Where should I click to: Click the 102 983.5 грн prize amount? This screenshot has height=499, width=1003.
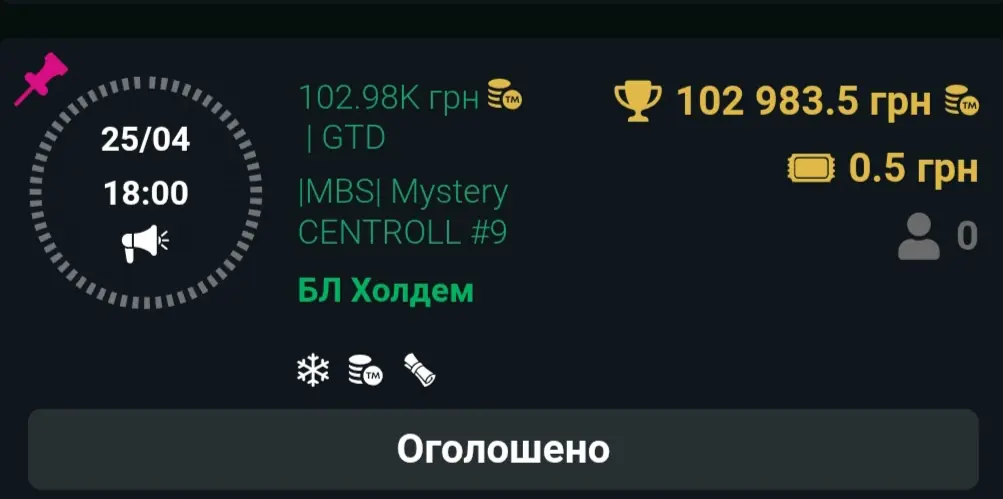pos(803,102)
